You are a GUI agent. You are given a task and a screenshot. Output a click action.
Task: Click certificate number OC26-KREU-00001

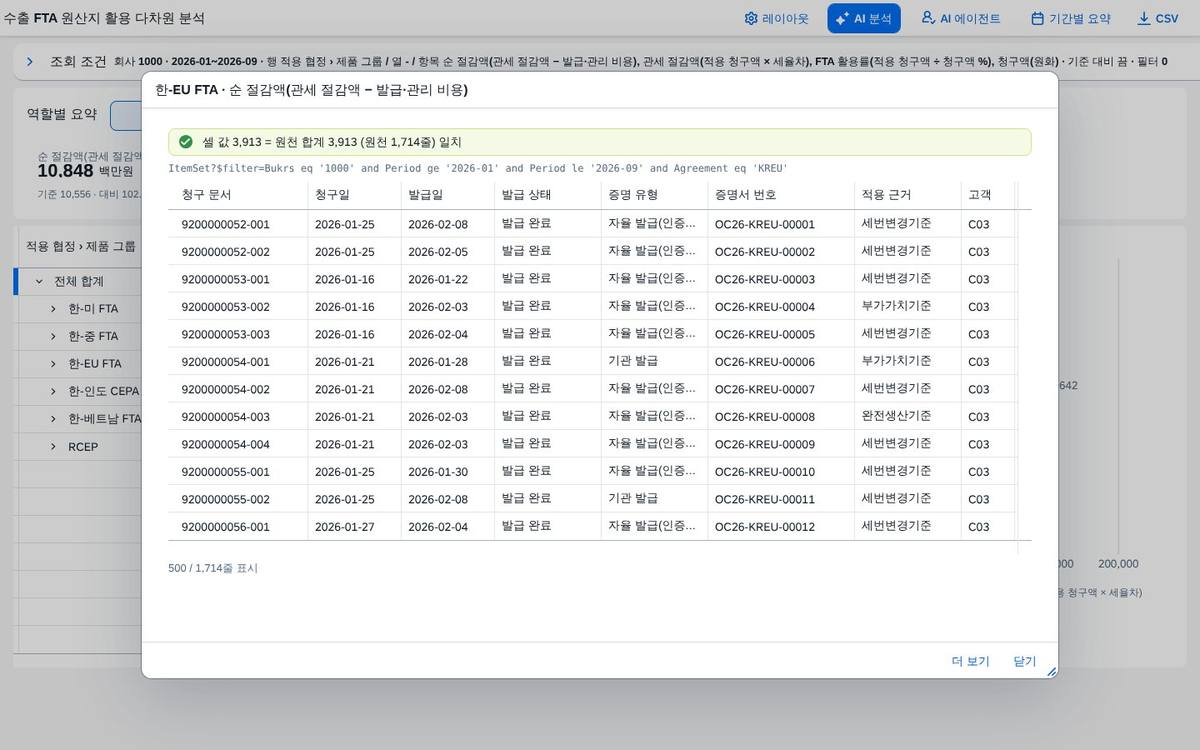click(765, 224)
